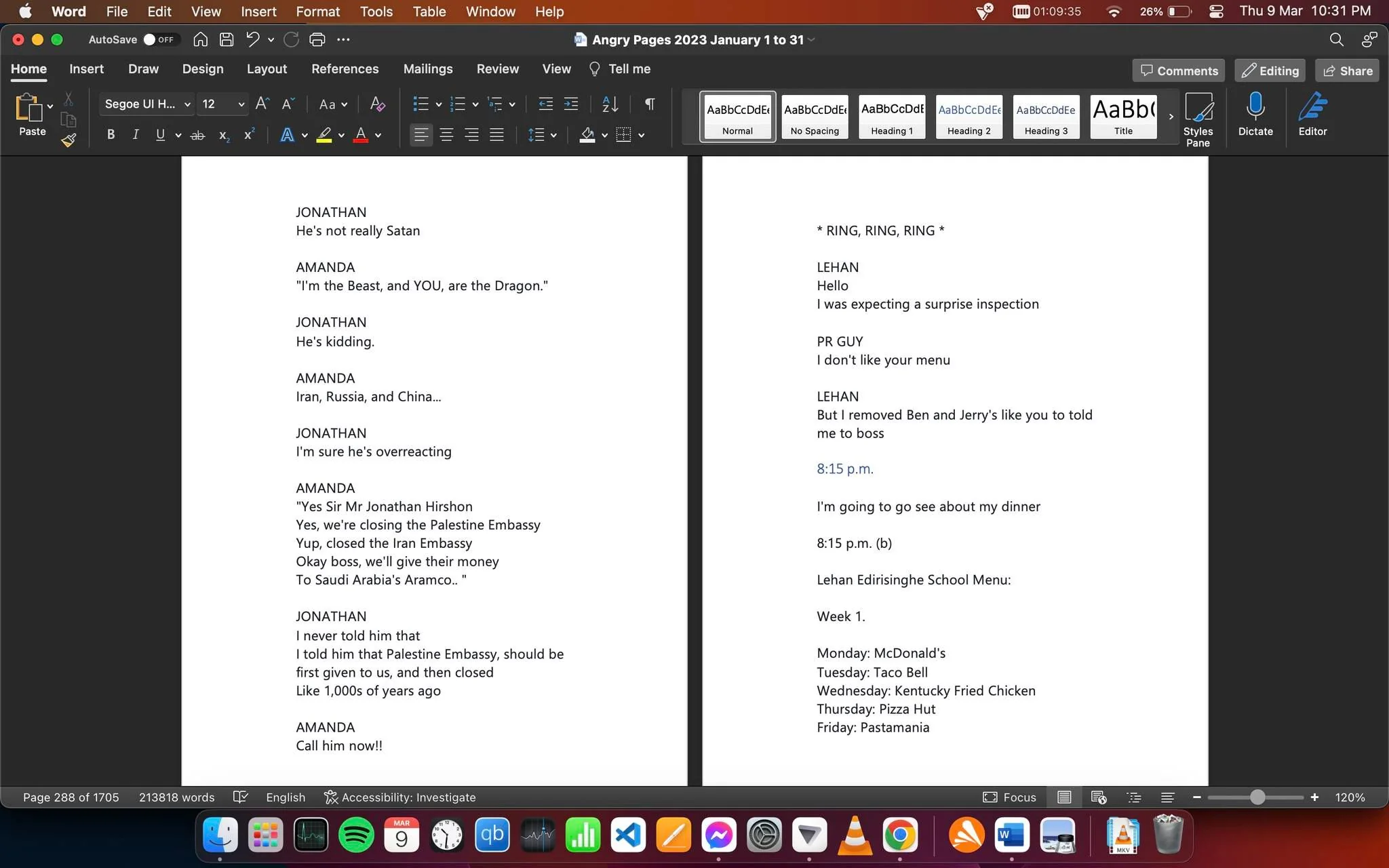Image resolution: width=1389 pixels, height=868 pixels.
Task: Toggle Italic formatting
Action: click(x=135, y=135)
